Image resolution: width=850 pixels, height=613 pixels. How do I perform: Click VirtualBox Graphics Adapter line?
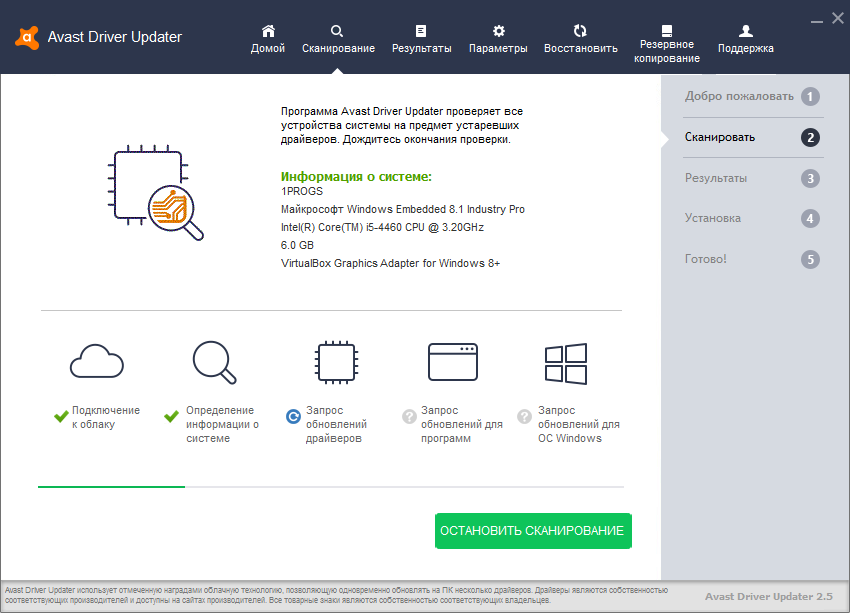(x=390, y=263)
